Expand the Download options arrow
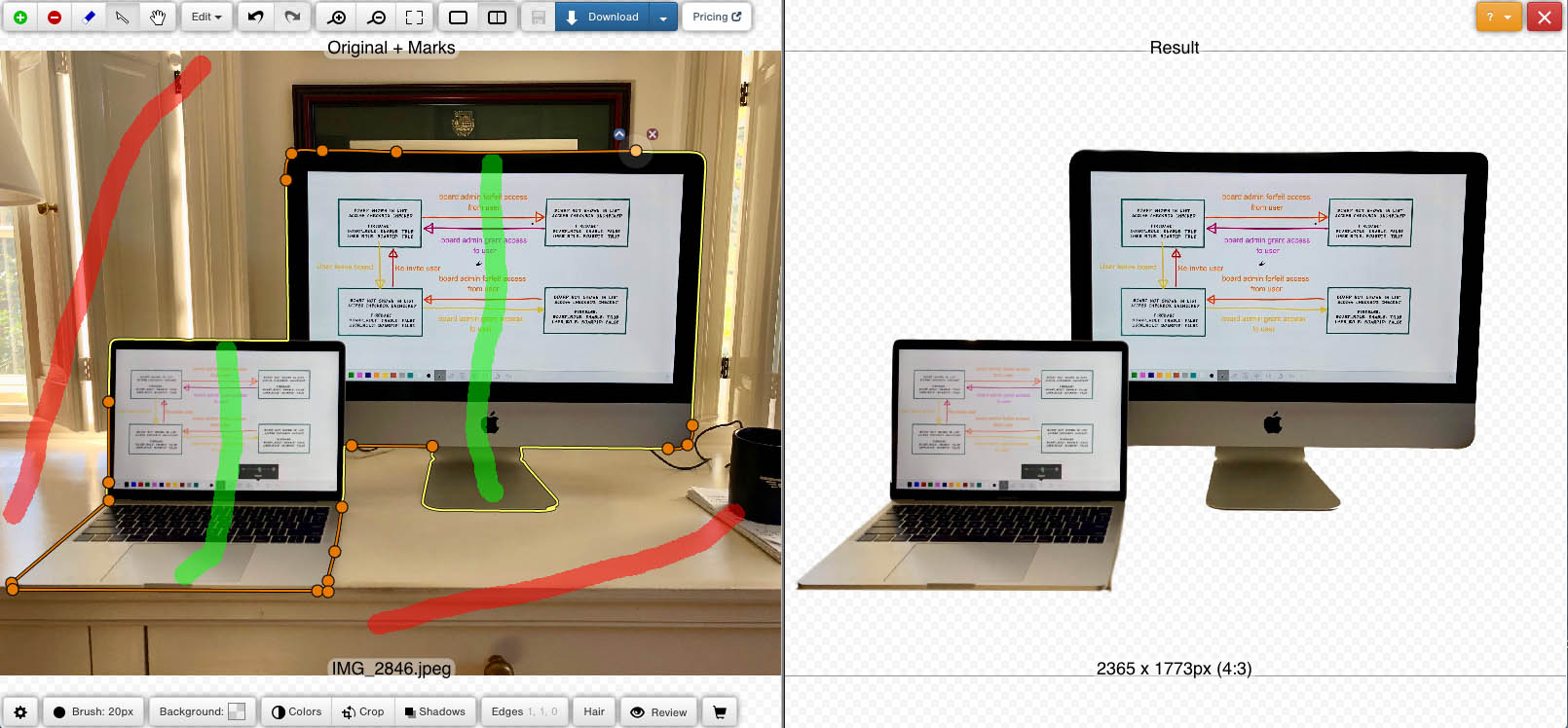Viewport: 1568px width, 728px height. pos(663,18)
